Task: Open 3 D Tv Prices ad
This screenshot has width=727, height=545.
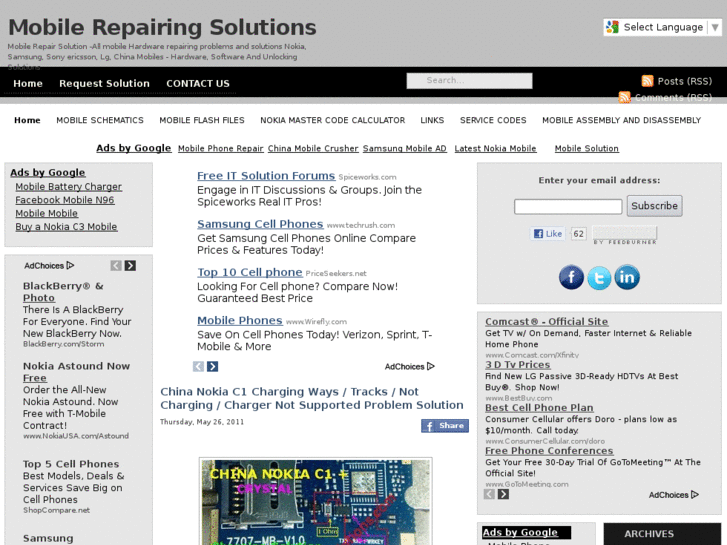Action: (517, 365)
